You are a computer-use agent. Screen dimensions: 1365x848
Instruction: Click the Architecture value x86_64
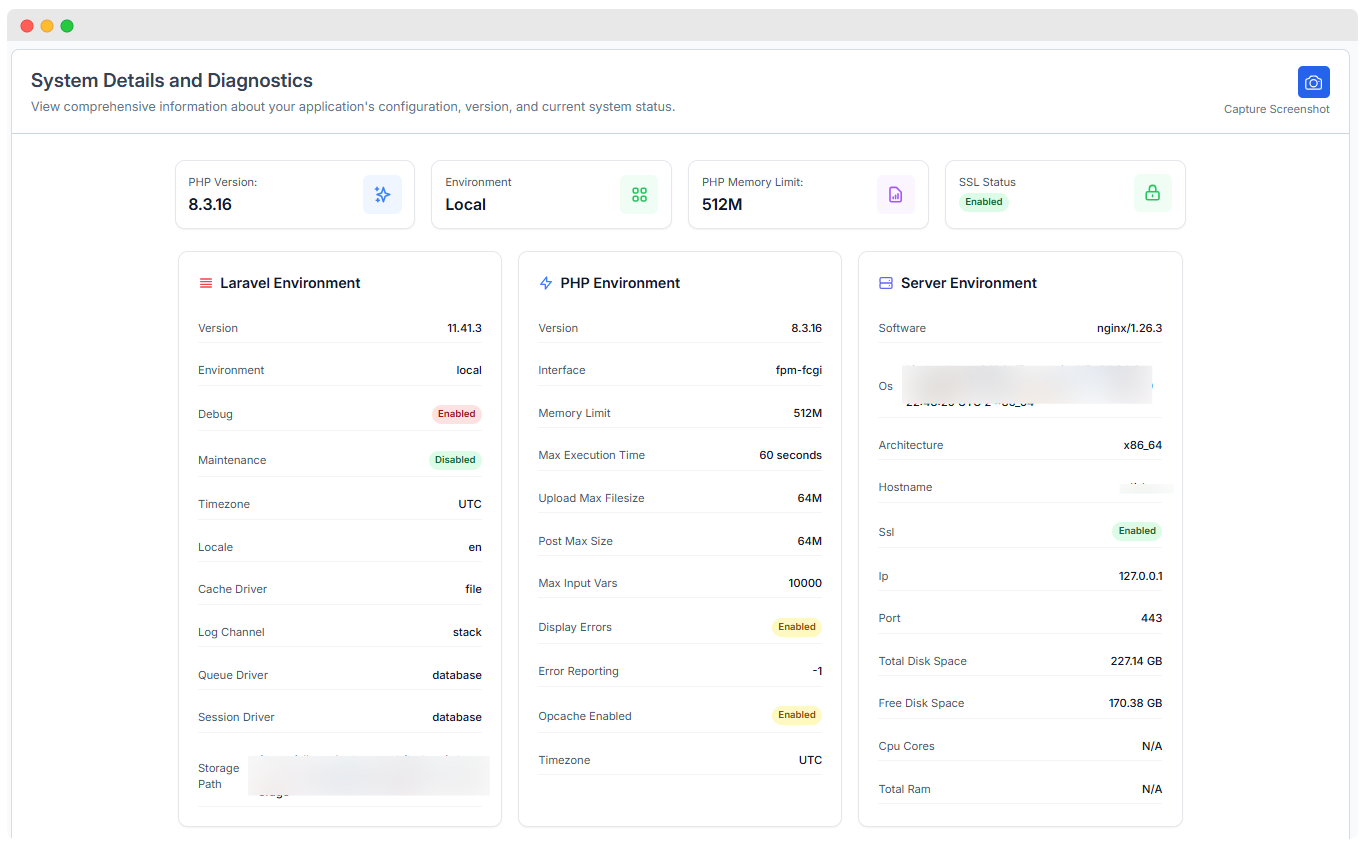tap(1142, 445)
